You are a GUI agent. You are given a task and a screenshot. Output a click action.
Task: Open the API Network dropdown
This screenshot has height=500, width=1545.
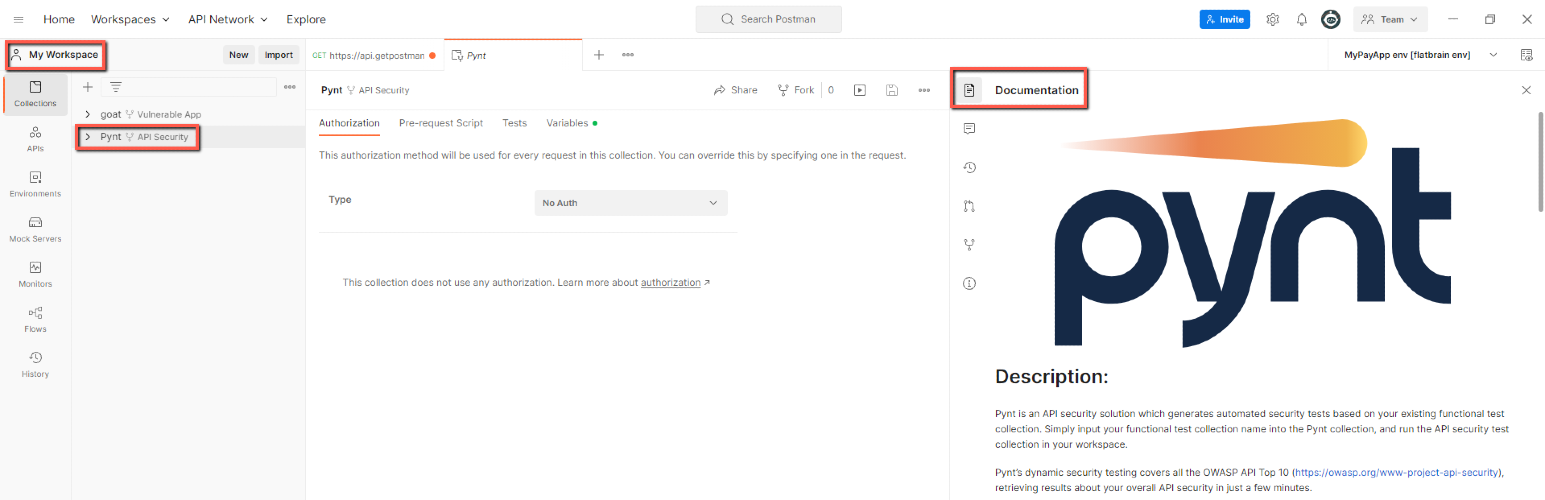228,19
